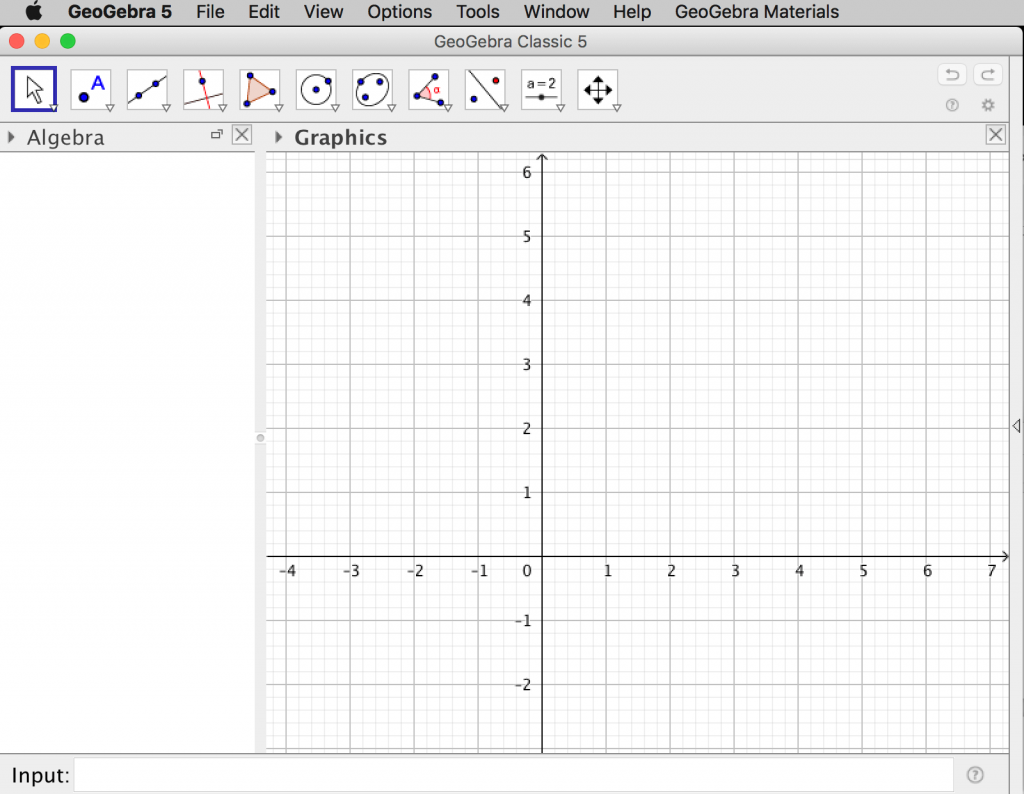Open Perpendicular Line tool dropdown arrow
Image resolution: width=1024 pixels, height=794 pixels.
click(x=223, y=108)
